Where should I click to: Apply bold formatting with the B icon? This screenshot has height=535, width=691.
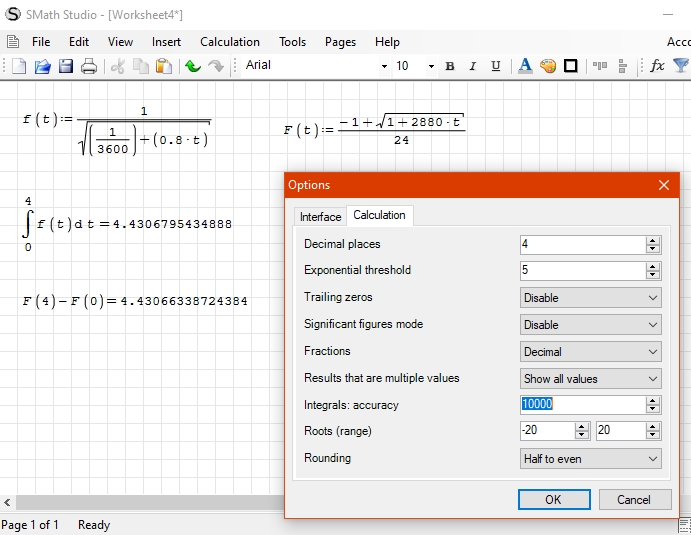coord(450,66)
